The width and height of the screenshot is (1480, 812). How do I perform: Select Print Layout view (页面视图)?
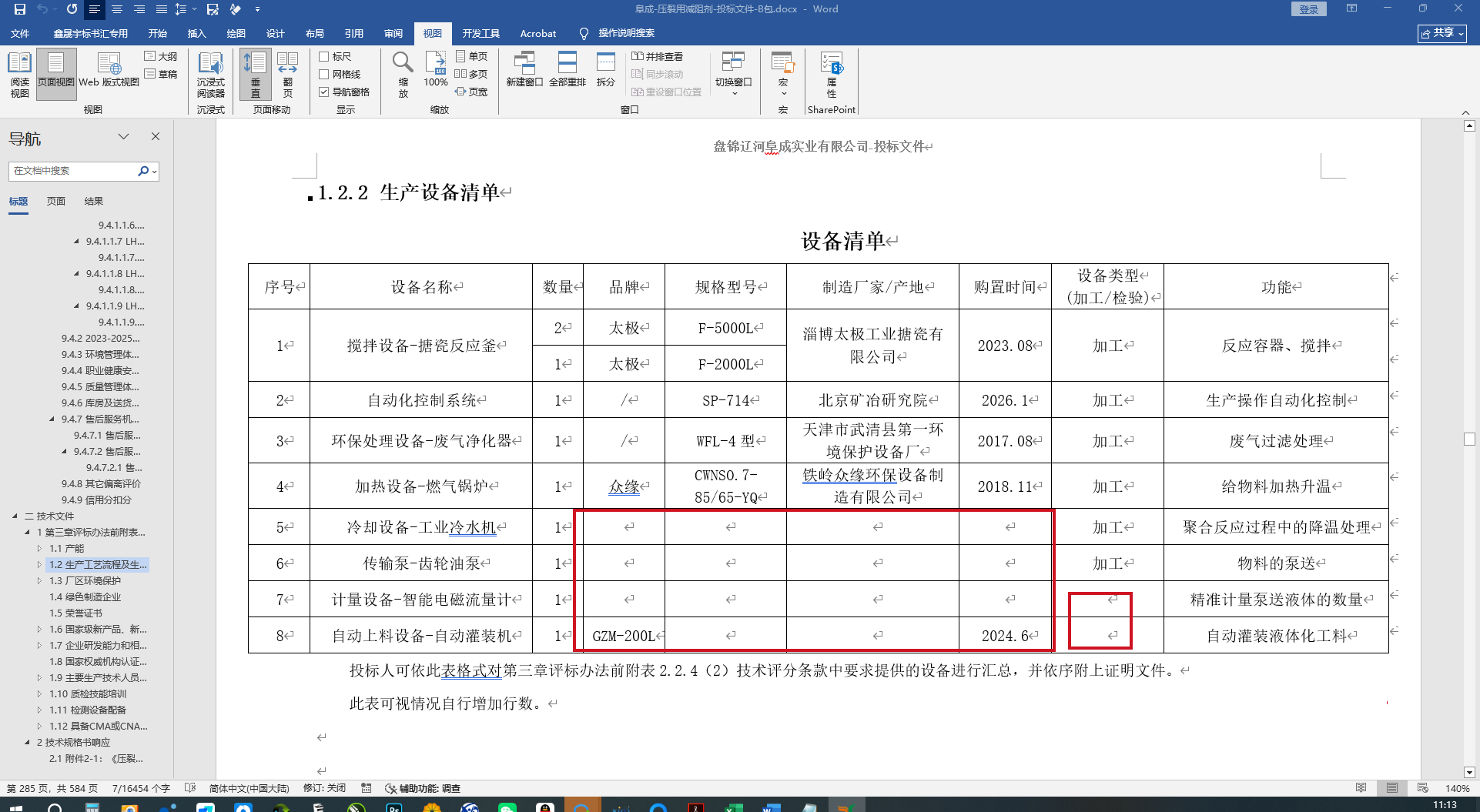pyautogui.click(x=56, y=75)
